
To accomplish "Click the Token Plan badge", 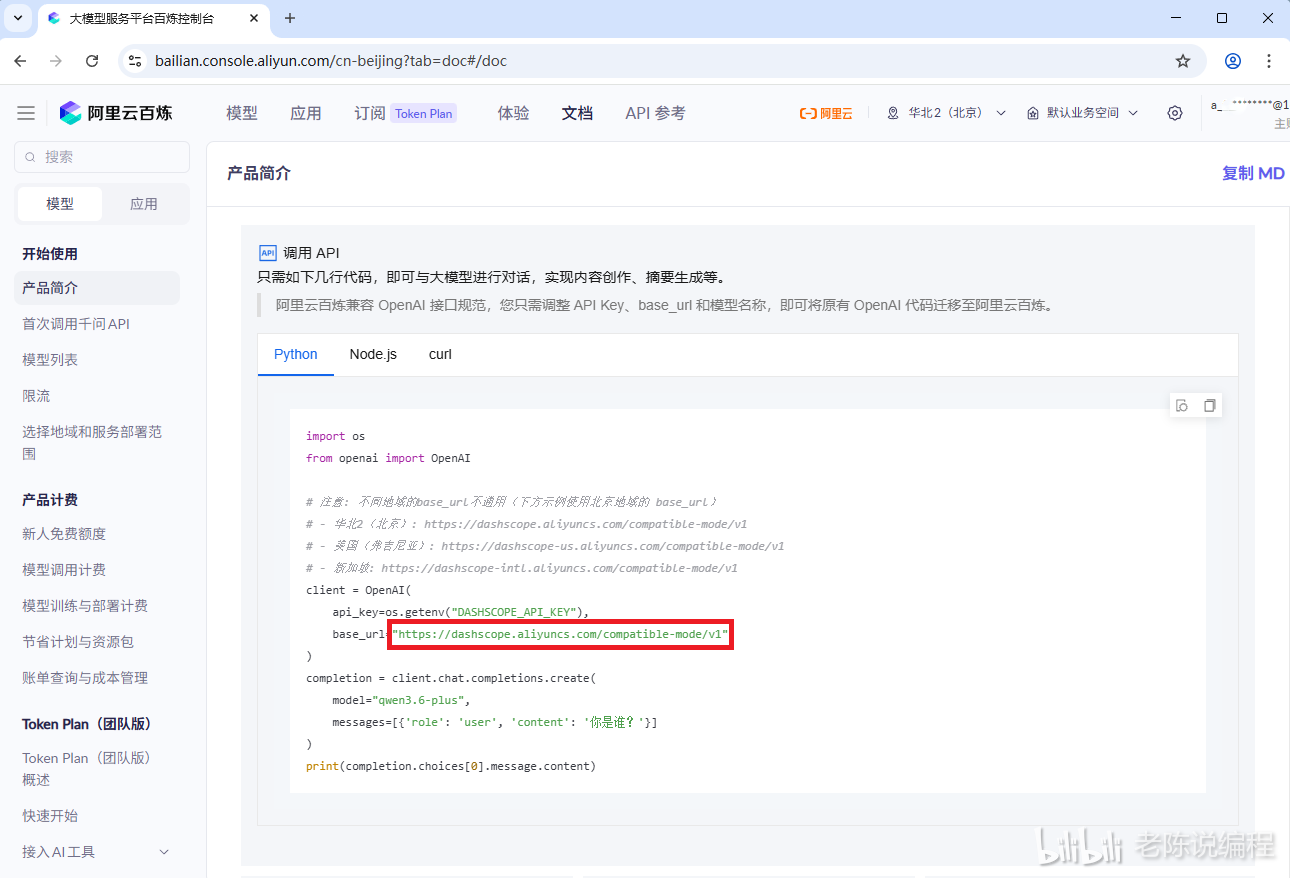I will (x=424, y=113).
